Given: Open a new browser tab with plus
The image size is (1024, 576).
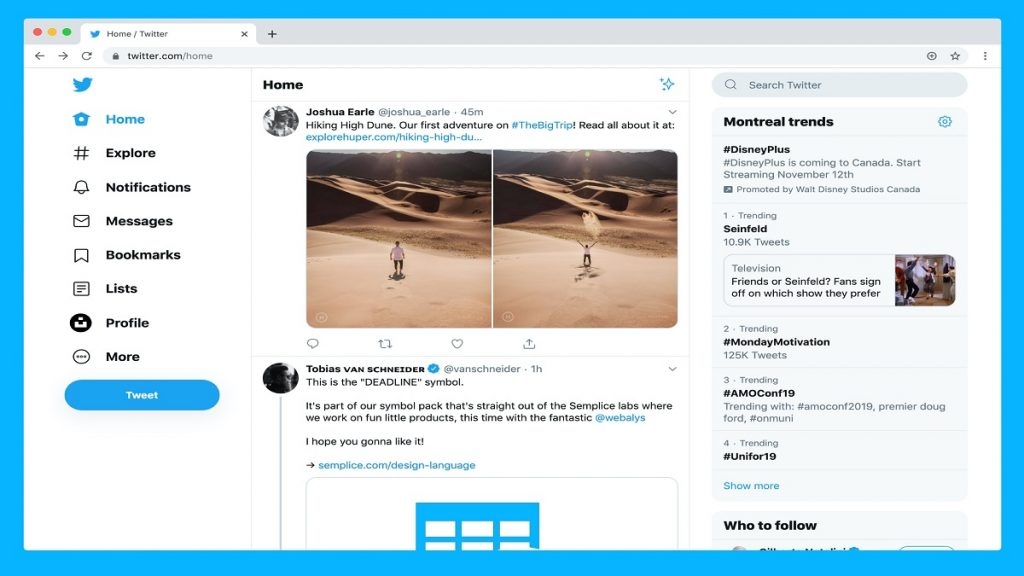Looking at the screenshot, I should coord(272,34).
